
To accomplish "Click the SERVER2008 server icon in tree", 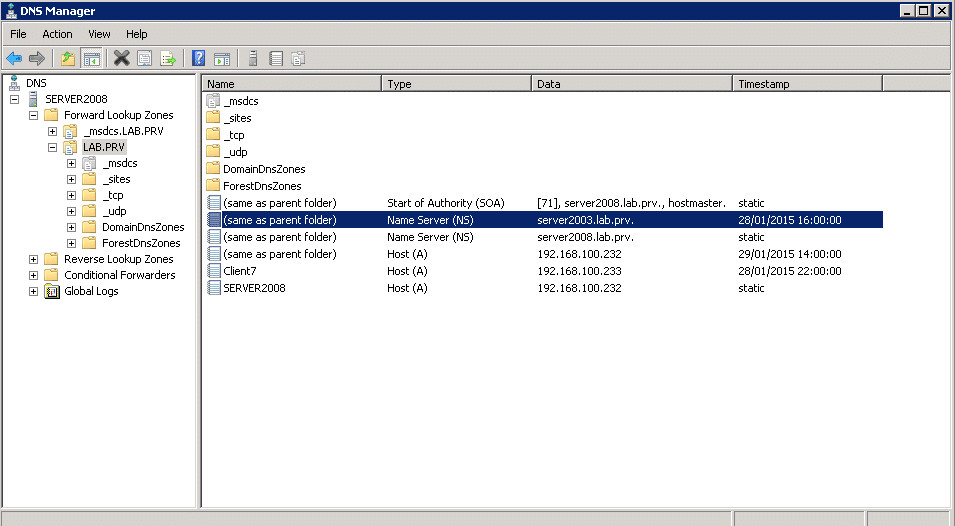I will point(33,99).
